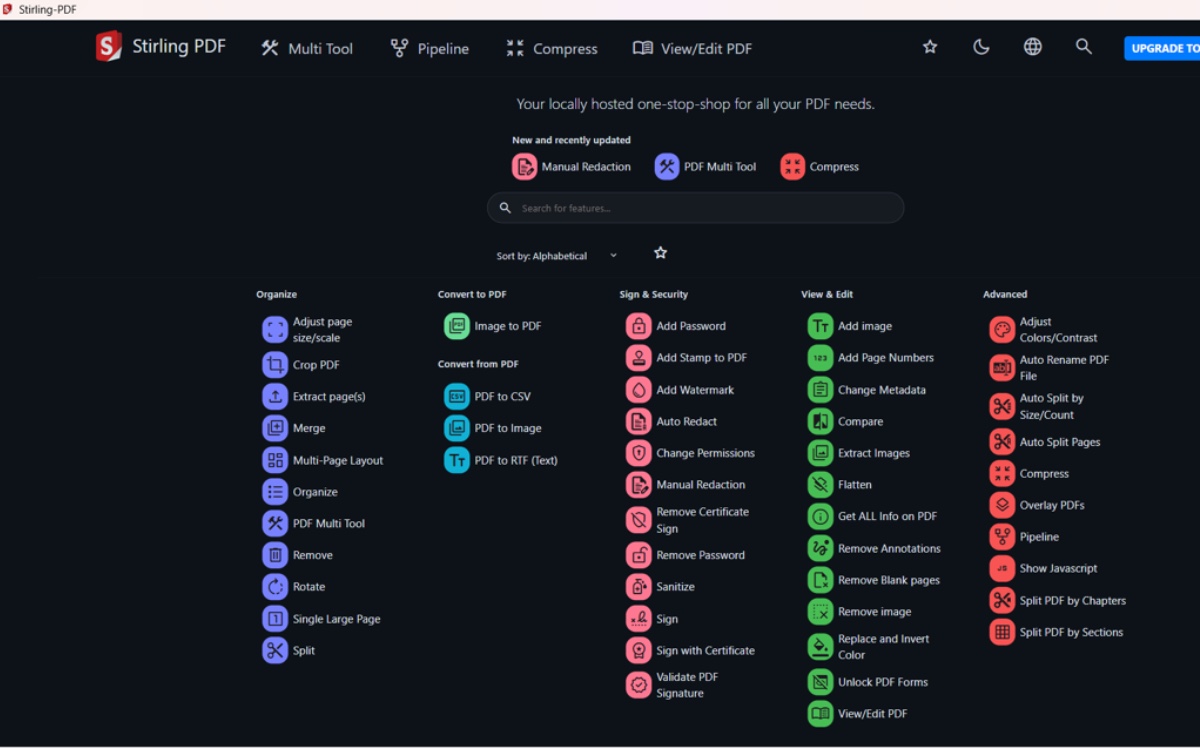Open the navbar search magnifier
1200x750 pixels.
(x=1083, y=47)
